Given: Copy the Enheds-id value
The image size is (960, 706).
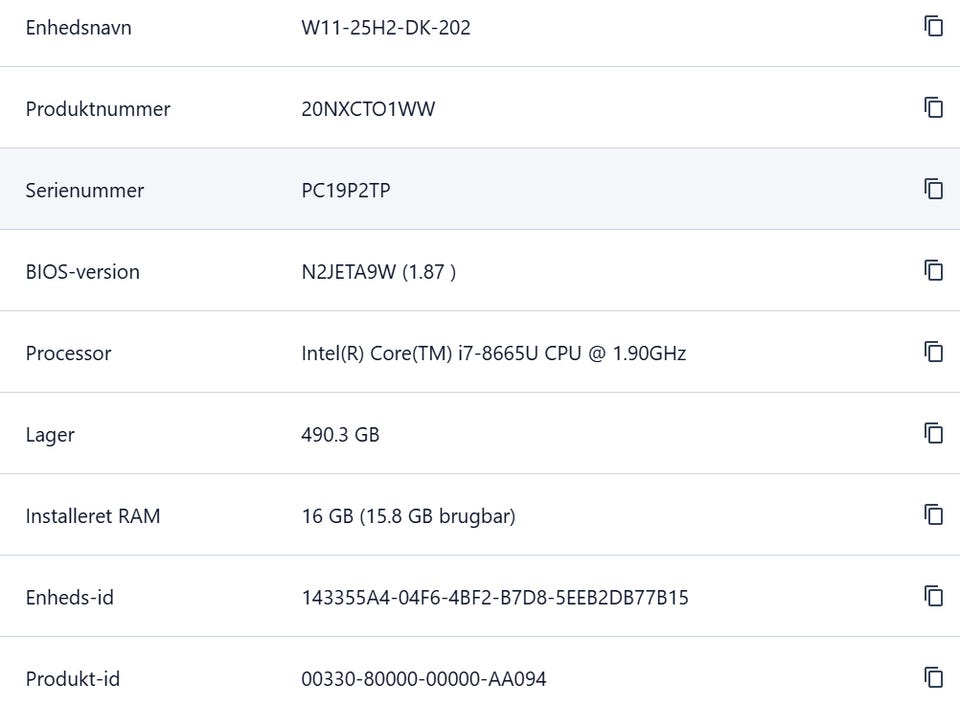Looking at the screenshot, I should coord(933,596).
